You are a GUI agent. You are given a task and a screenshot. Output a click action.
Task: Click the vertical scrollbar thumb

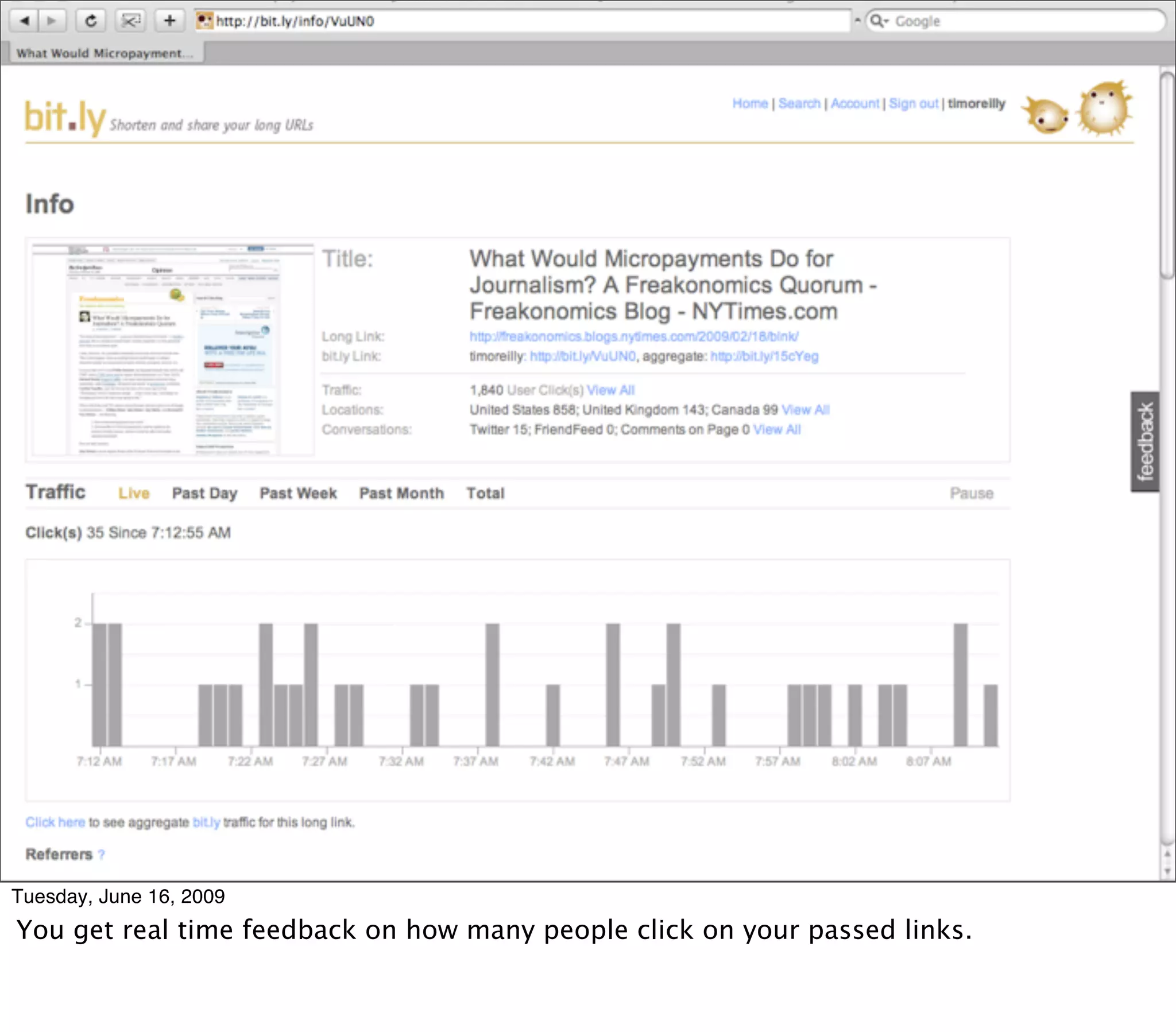(1167, 176)
